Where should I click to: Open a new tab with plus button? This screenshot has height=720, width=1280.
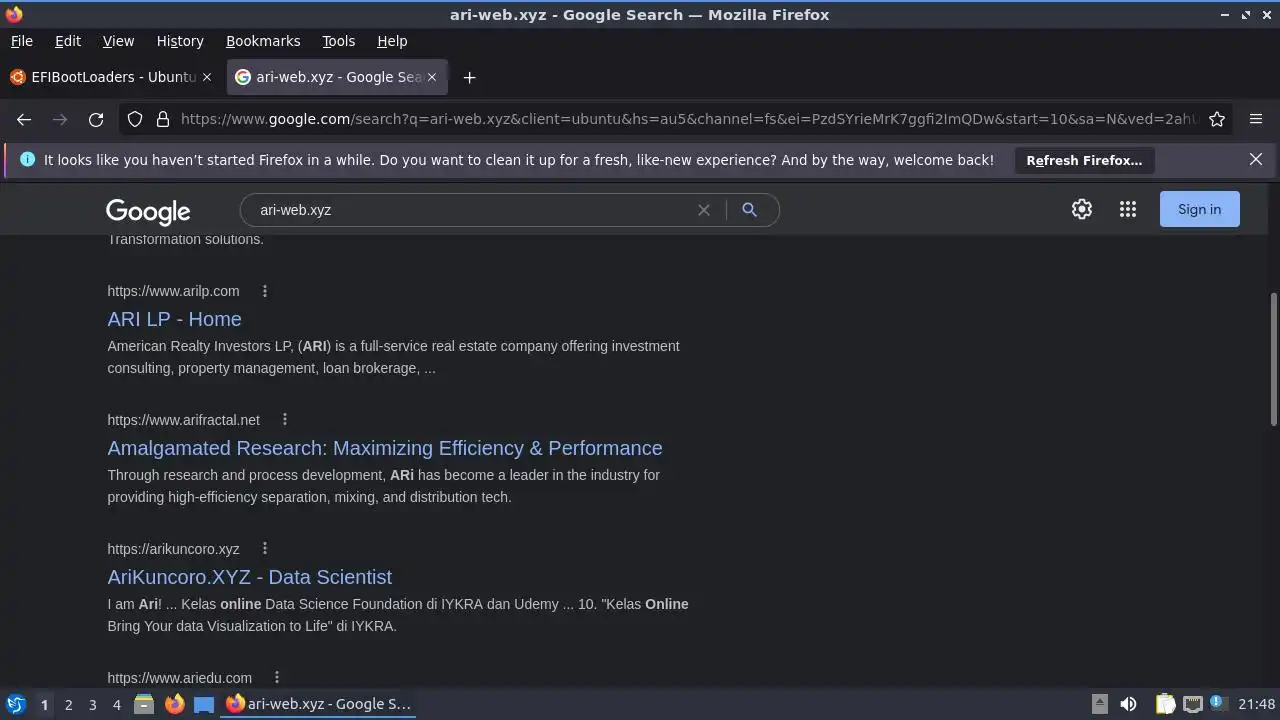tap(469, 77)
